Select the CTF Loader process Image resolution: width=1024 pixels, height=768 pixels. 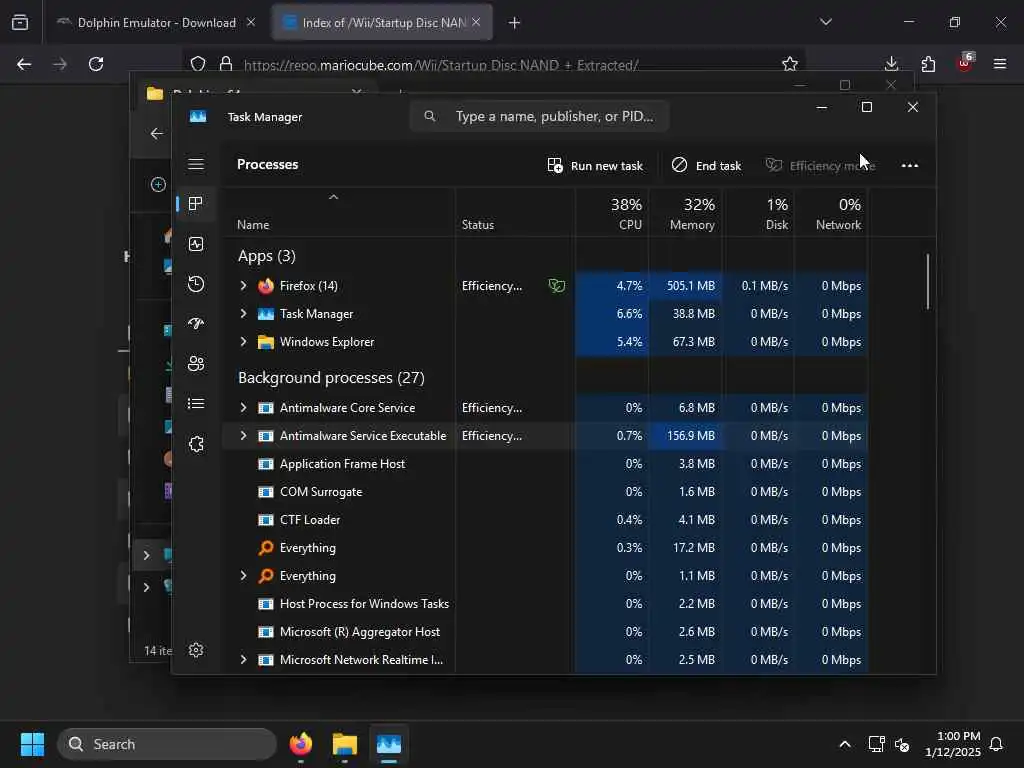545,520
